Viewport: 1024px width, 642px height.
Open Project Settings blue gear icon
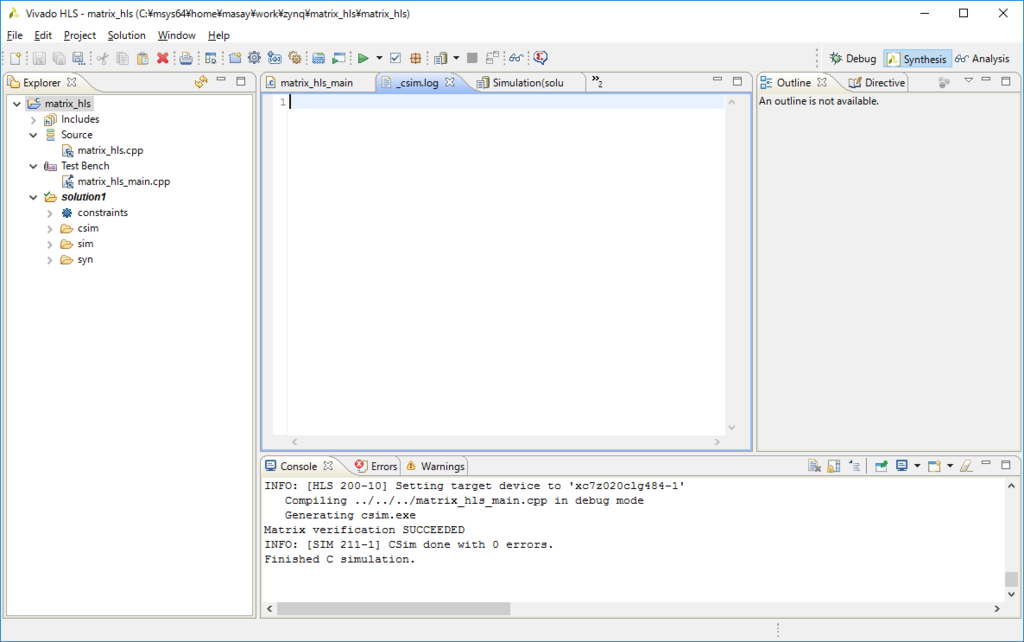[x=255, y=58]
